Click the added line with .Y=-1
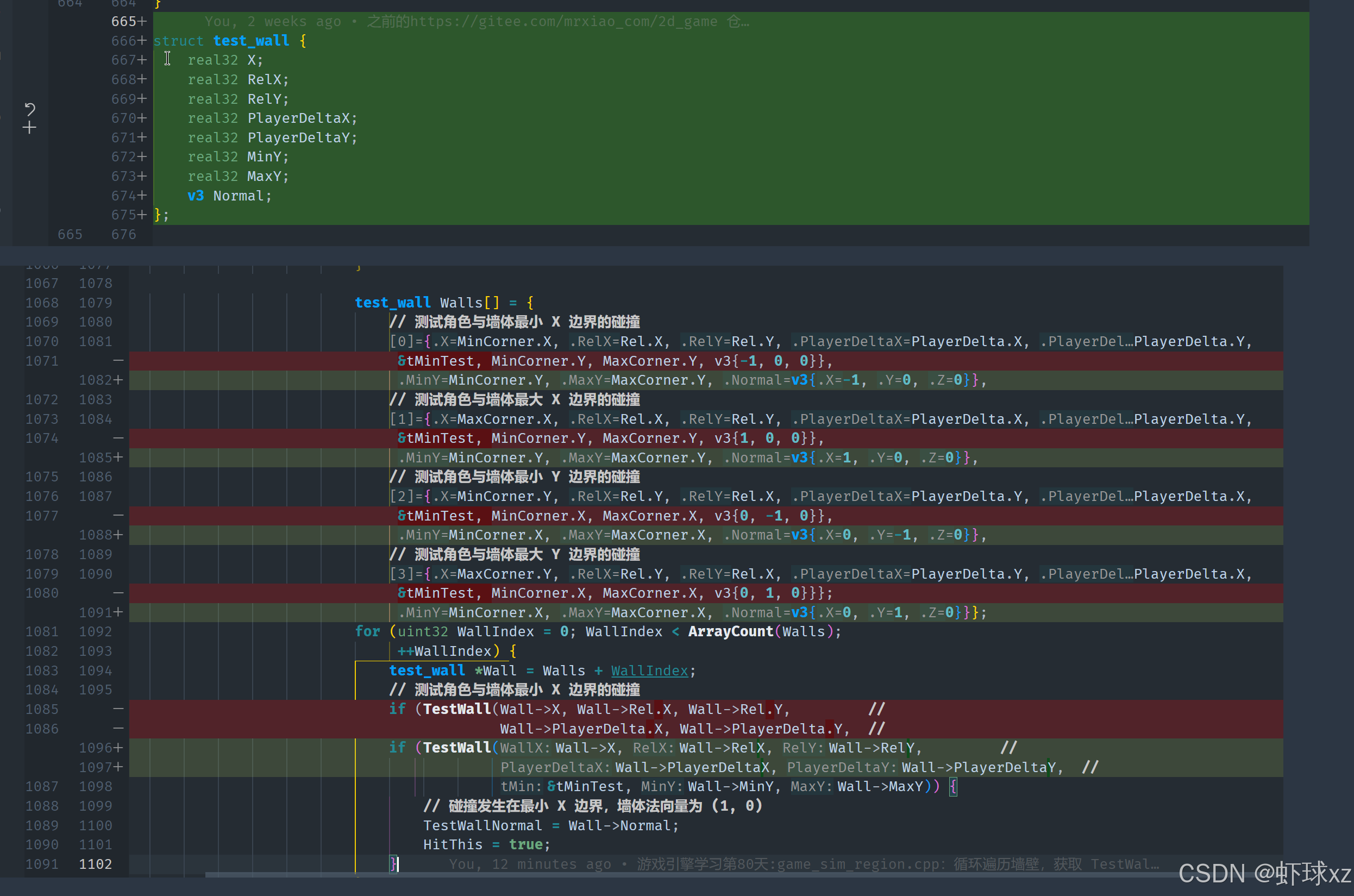 [x=692, y=535]
